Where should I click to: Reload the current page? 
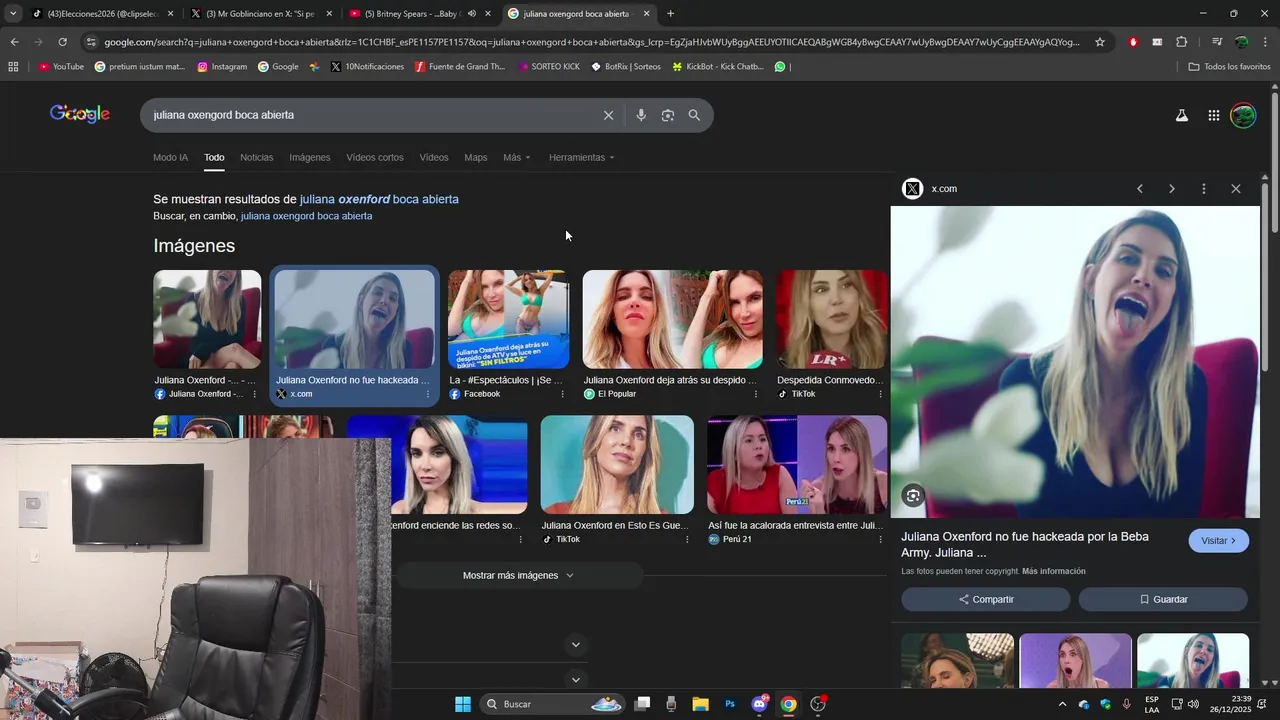pos(62,42)
